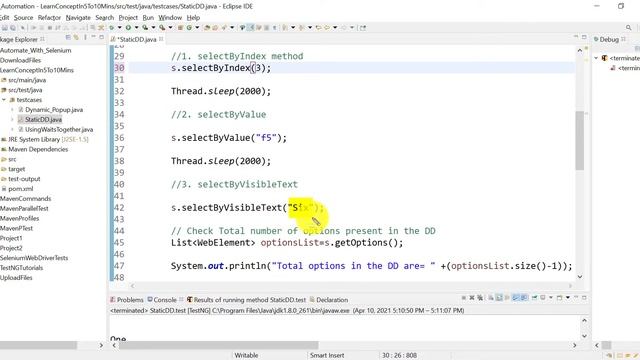Image resolution: width=640 pixels, height=360 pixels.
Task: Select StaticDD.java in Package Explorer
Action: tap(43, 120)
